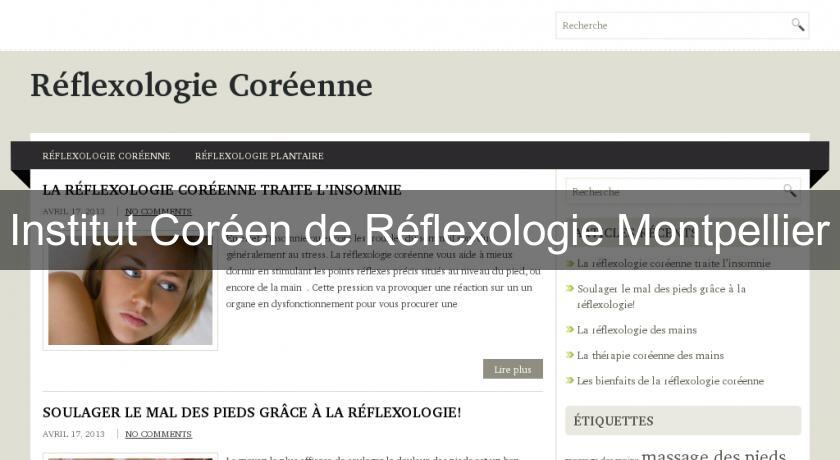The width and height of the screenshot is (840, 460).
Task: Click green arrow bullet beside La thérapie coréenne des mains
Action: point(570,355)
